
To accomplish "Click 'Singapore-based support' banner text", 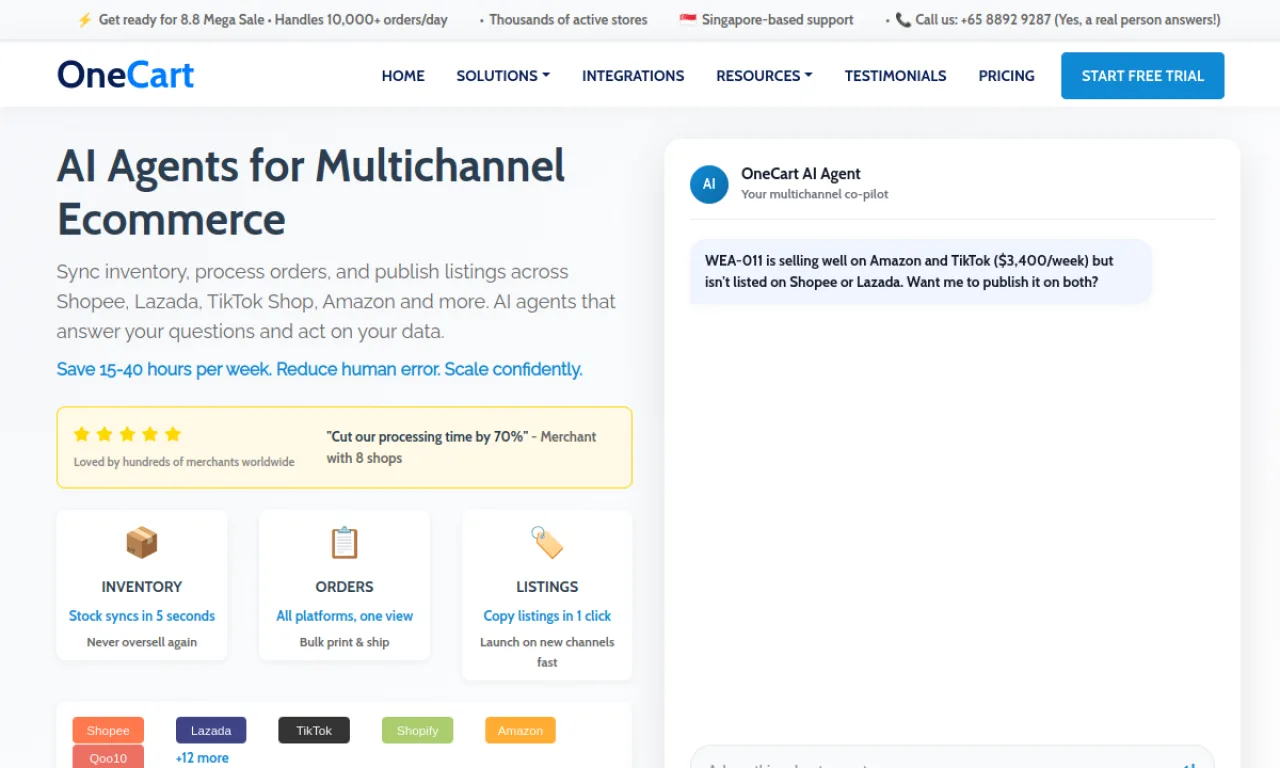I will (778, 20).
